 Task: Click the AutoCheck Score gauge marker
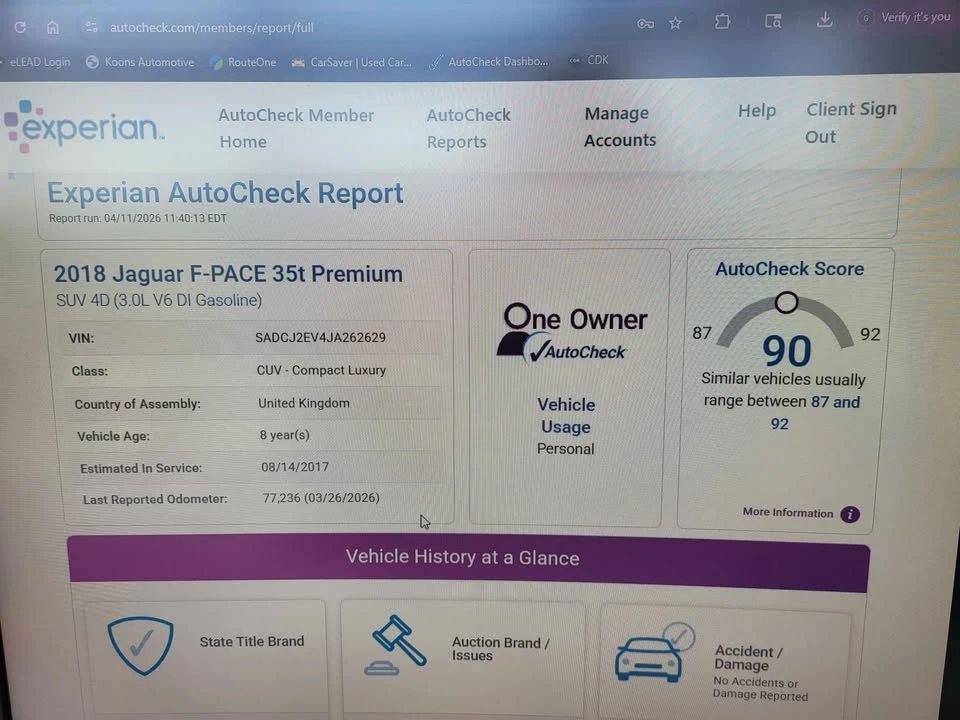point(786,302)
